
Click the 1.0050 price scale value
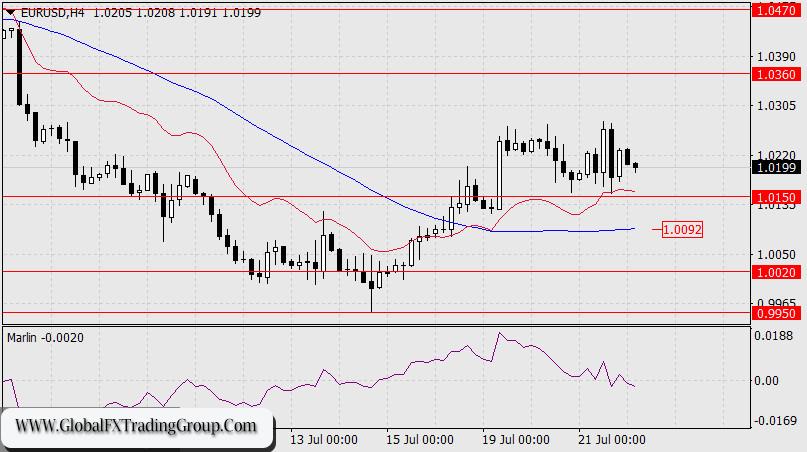(x=777, y=255)
